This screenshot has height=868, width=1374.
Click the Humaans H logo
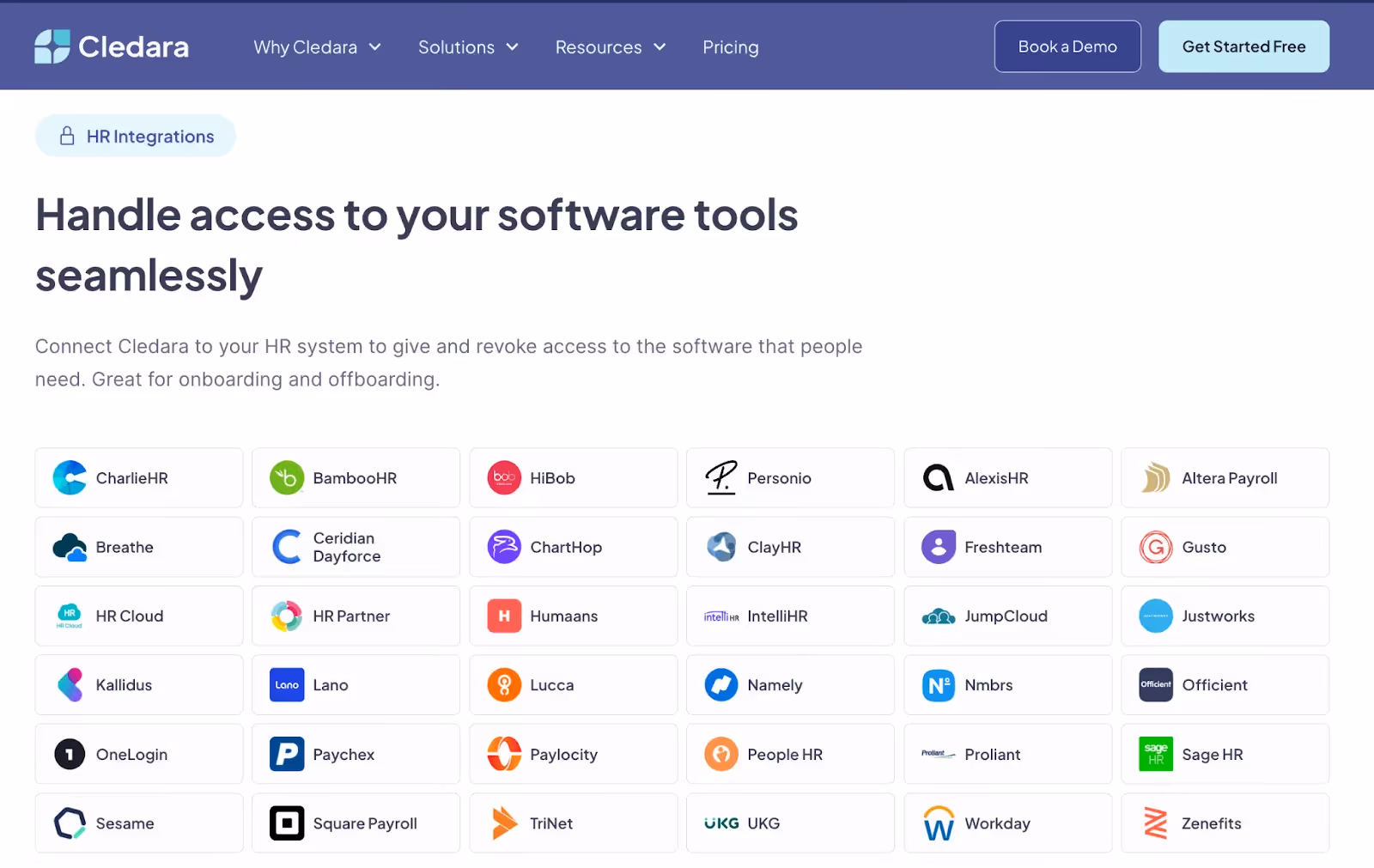pos(504,616)
